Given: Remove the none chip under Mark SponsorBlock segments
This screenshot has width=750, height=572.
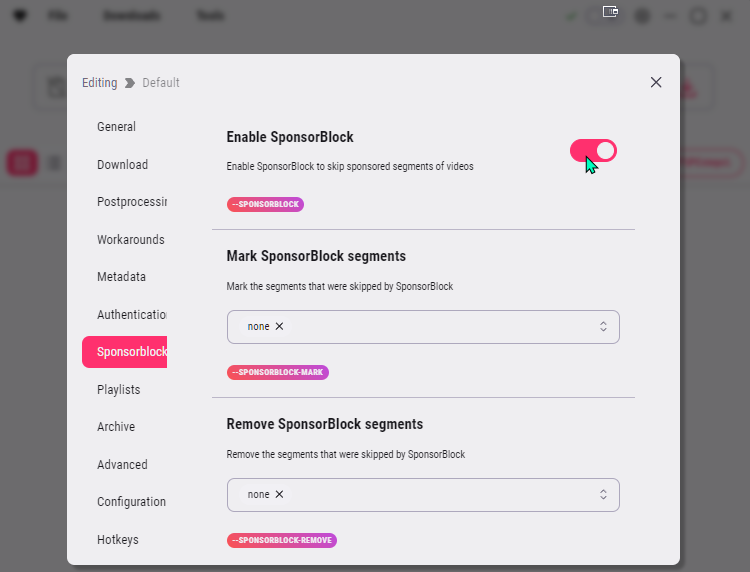Looking at the screenshot, I should [x=279, y=326].
